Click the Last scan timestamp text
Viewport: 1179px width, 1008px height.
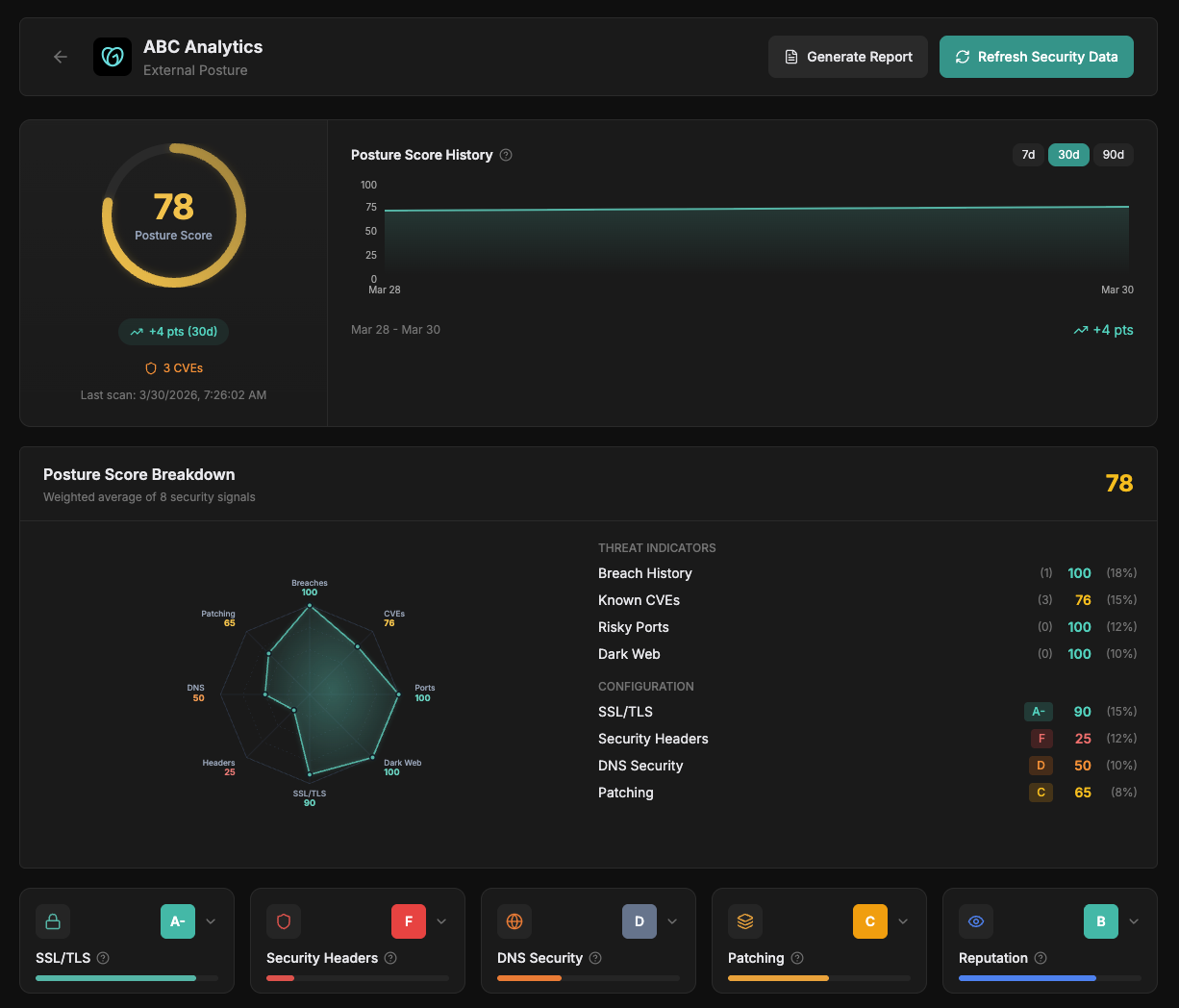point(174,395)
